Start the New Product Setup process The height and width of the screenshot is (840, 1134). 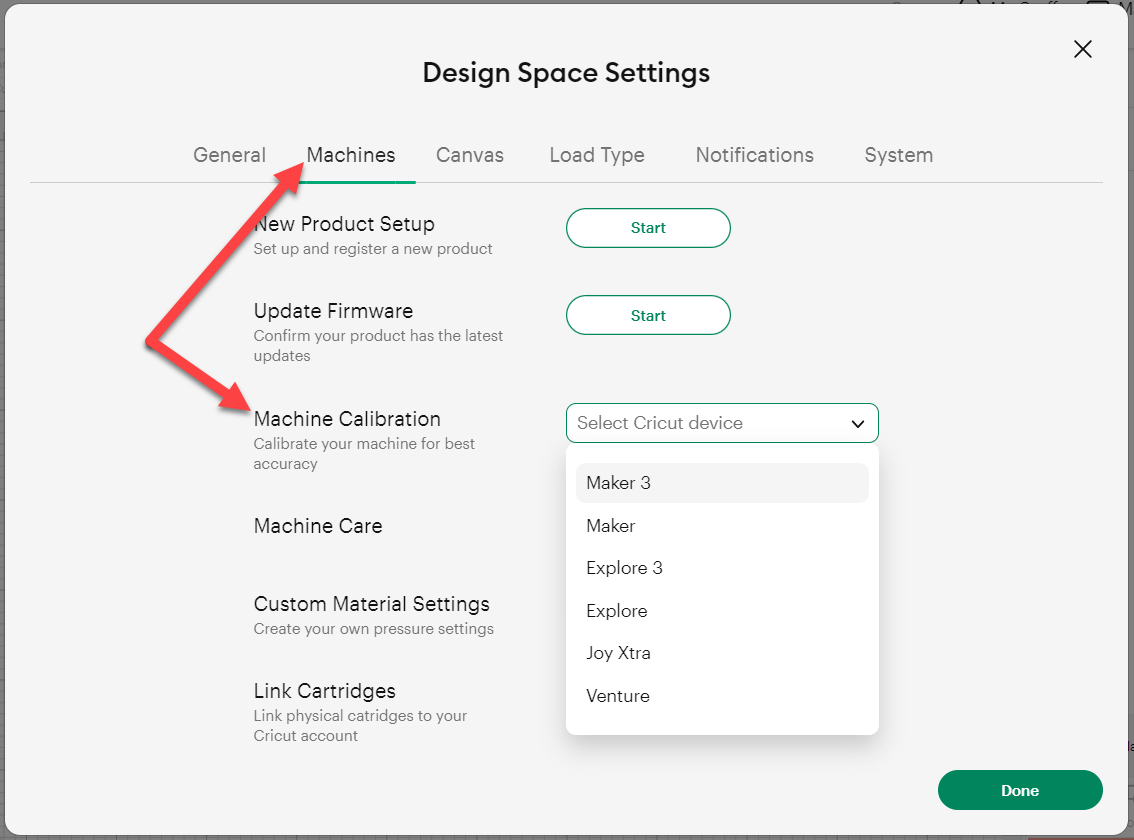click(x=648, y=228)
